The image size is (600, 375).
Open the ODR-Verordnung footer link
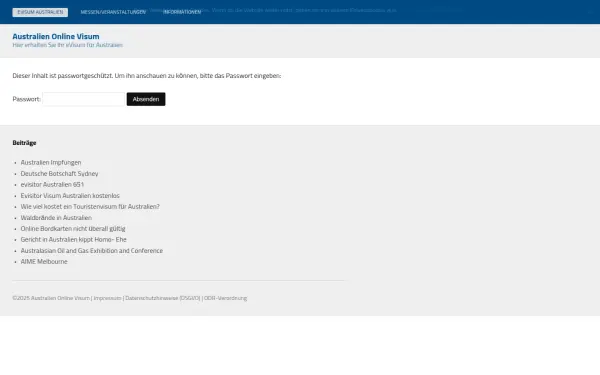click(225, 298)
